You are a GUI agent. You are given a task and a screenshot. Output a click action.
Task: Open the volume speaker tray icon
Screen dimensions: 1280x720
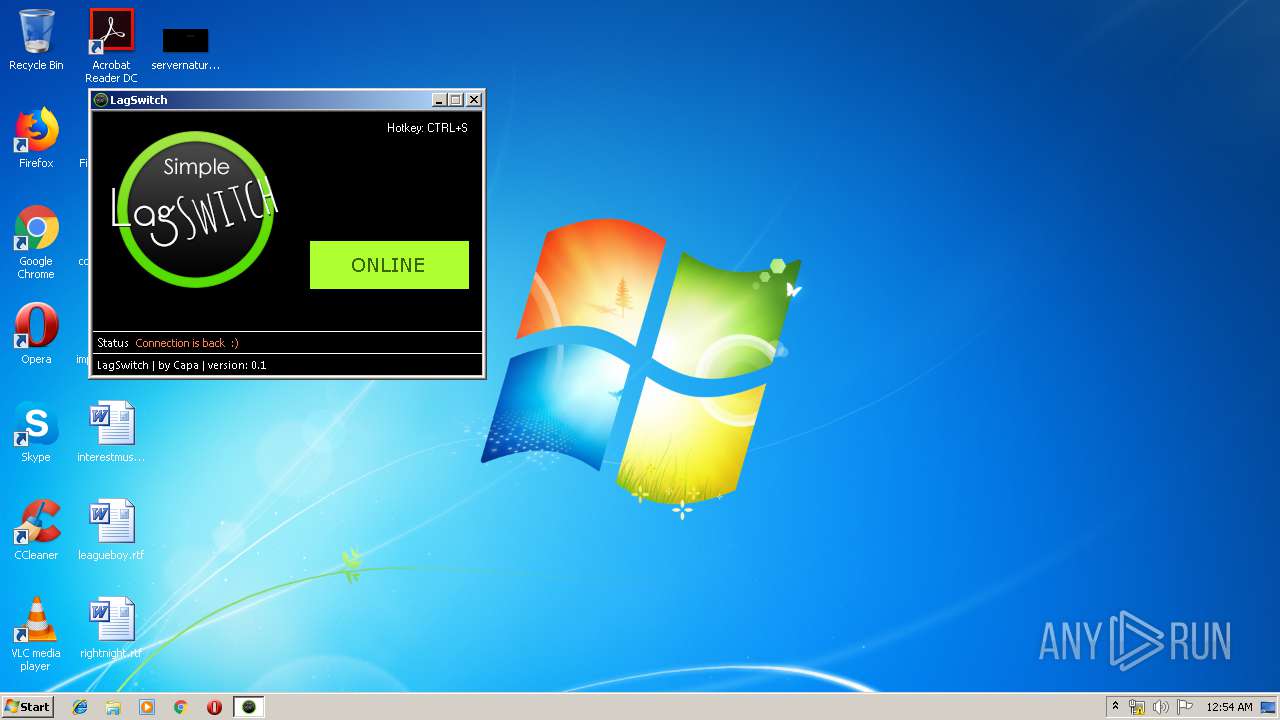tap(1161, 707)
